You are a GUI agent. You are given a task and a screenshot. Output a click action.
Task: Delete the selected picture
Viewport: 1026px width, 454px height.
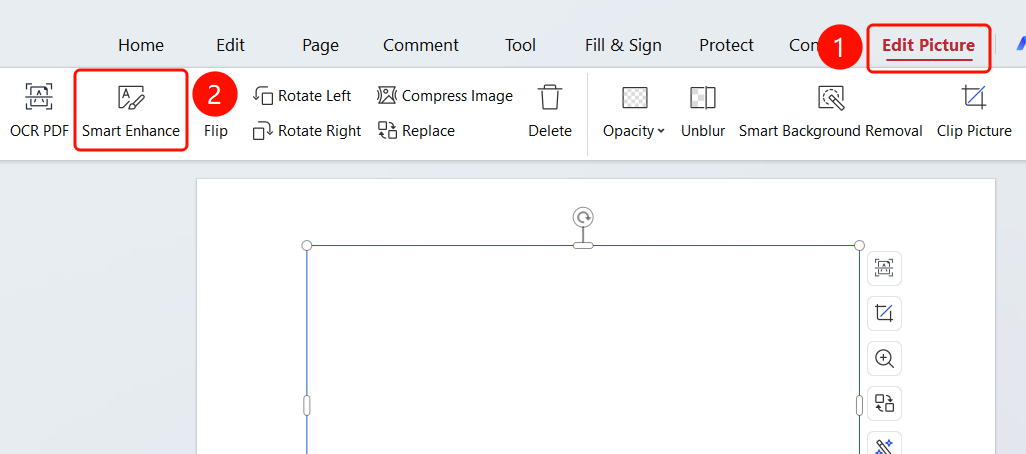tap(550, 111)
